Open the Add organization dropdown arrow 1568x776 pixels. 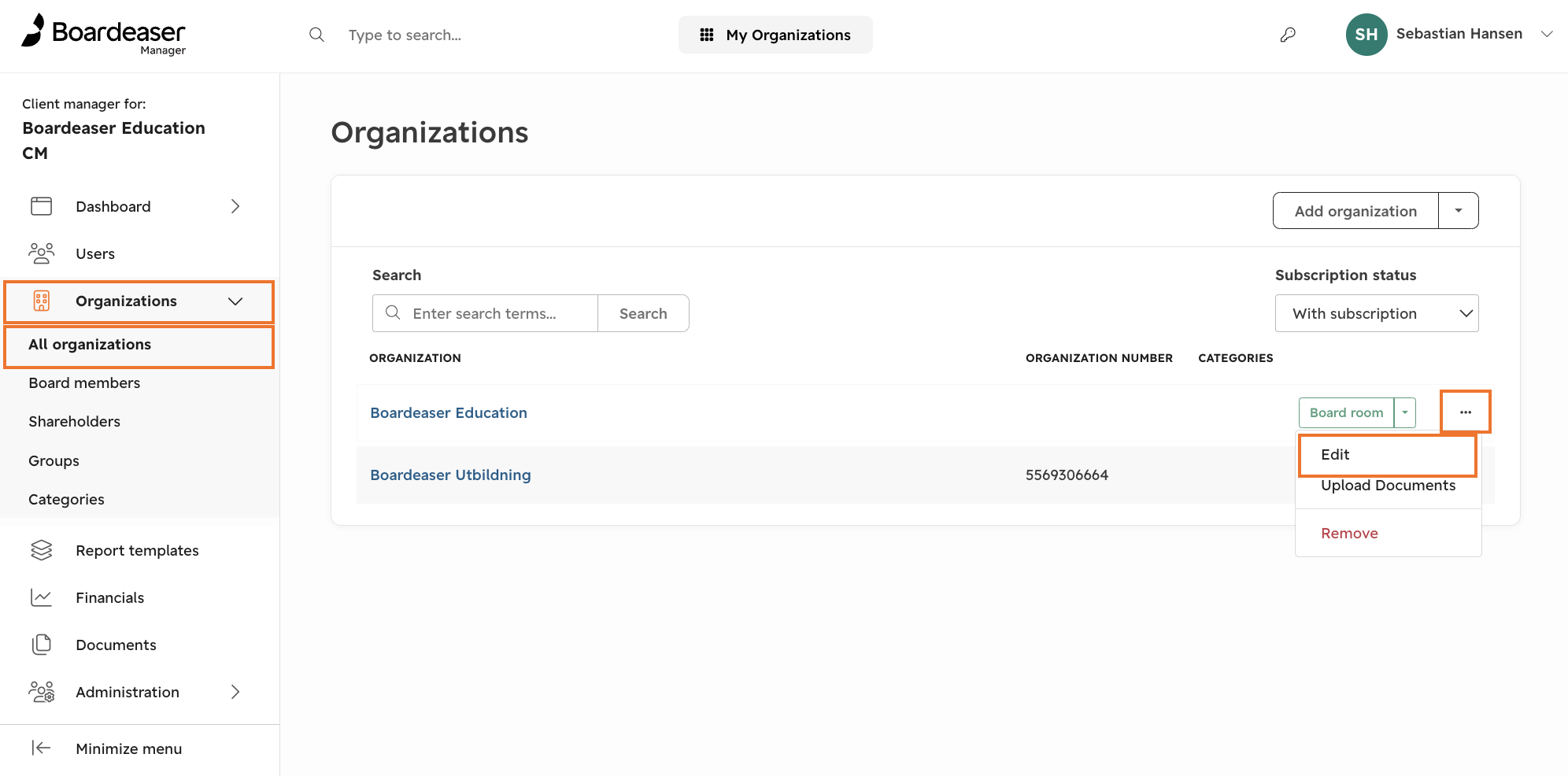tap(1459, 211)
